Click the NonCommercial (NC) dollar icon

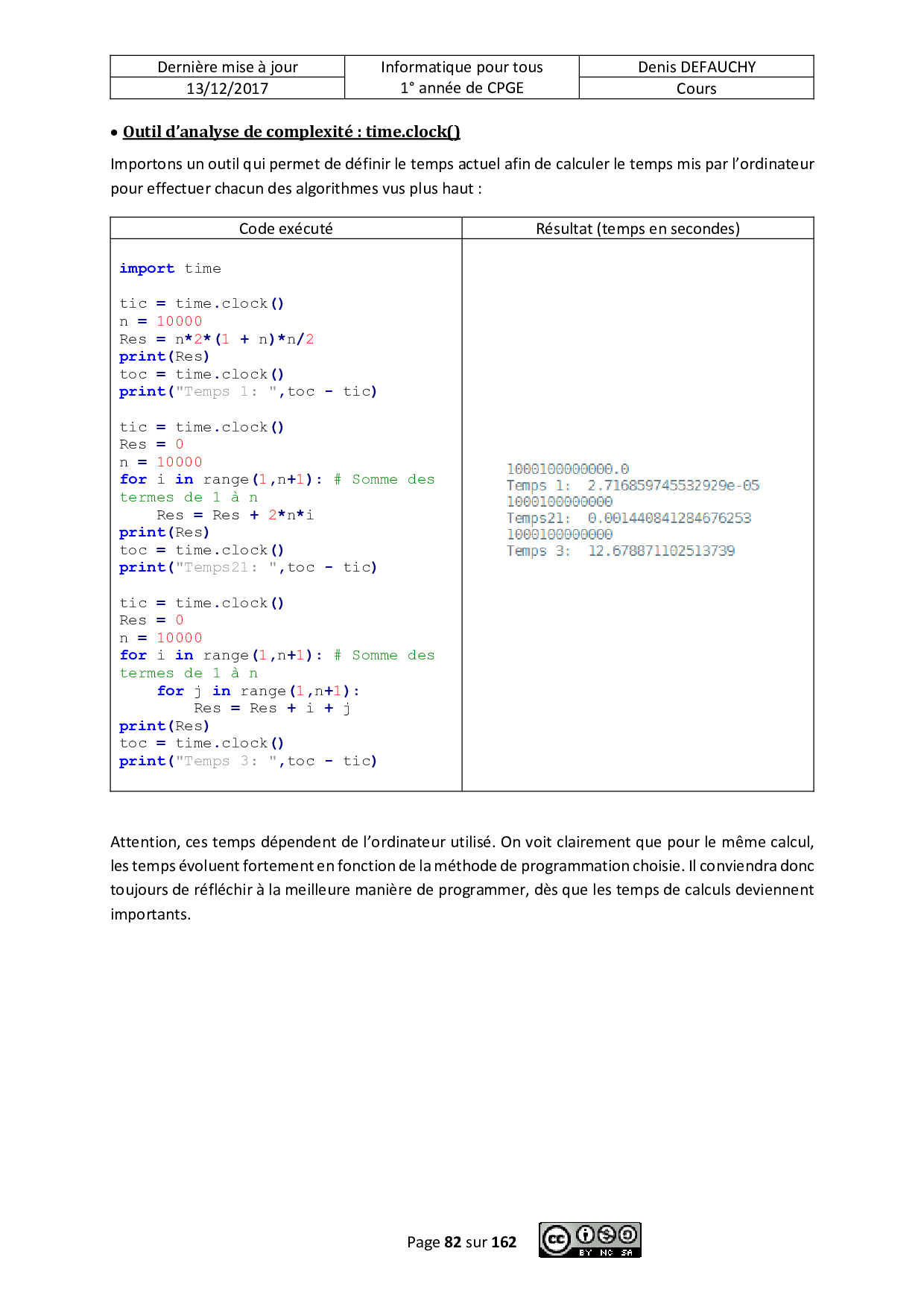click(x=607, y=1235)
